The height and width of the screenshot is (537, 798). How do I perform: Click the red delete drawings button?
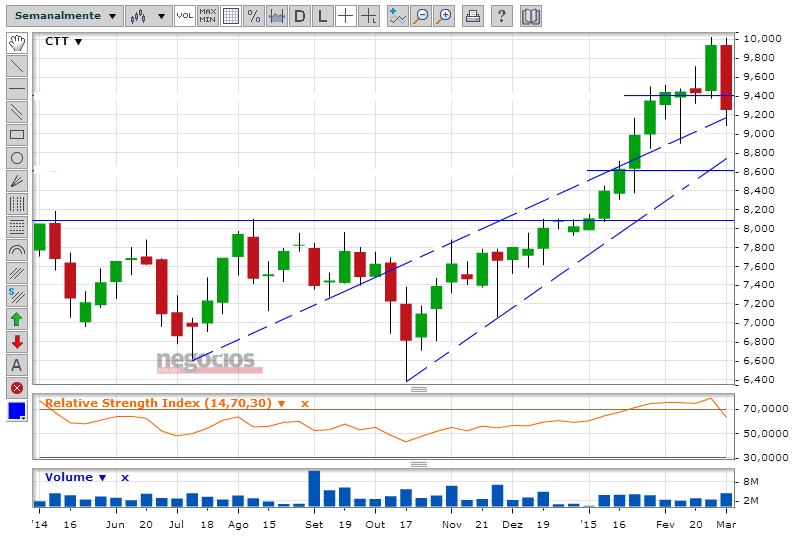point(17,388)
